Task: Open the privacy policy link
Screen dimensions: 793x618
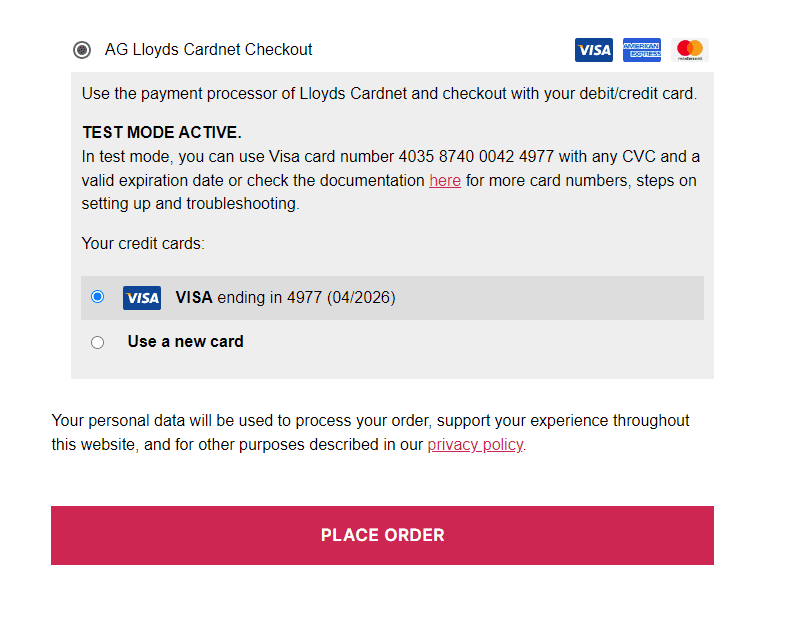Action: pos(475,445)
